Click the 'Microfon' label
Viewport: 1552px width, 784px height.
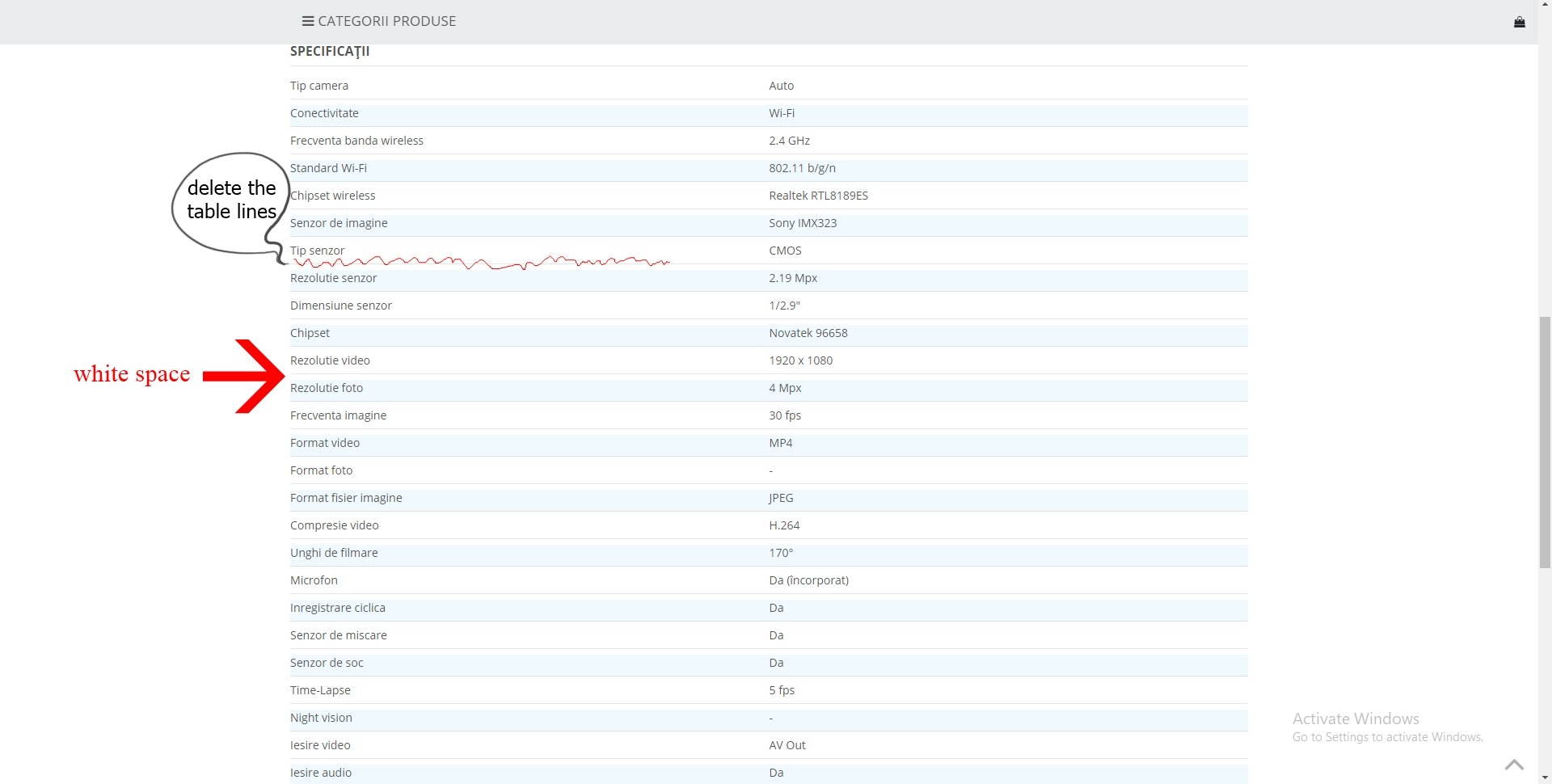pos(314,580)
